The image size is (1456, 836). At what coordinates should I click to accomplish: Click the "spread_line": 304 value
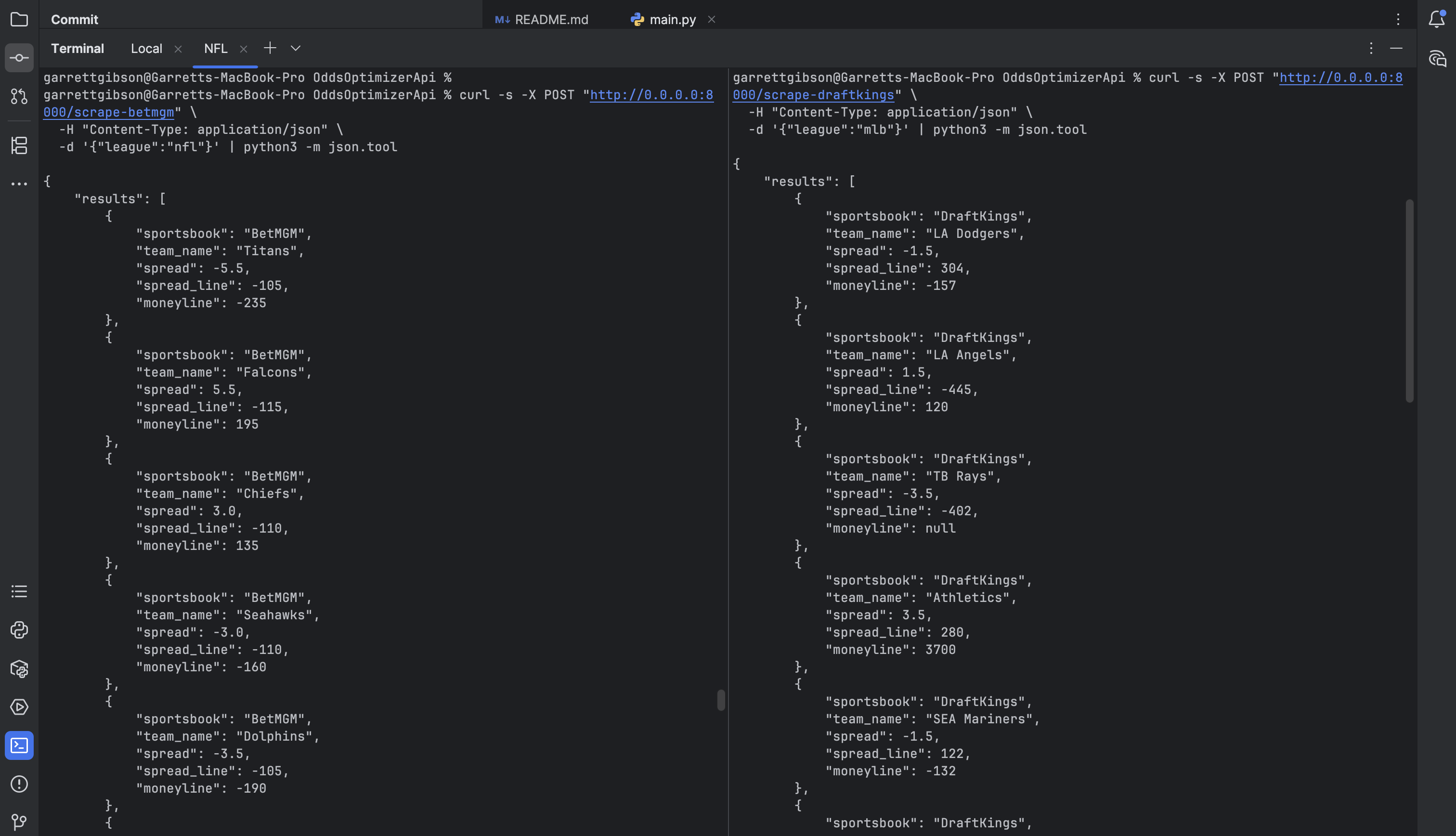951,268
